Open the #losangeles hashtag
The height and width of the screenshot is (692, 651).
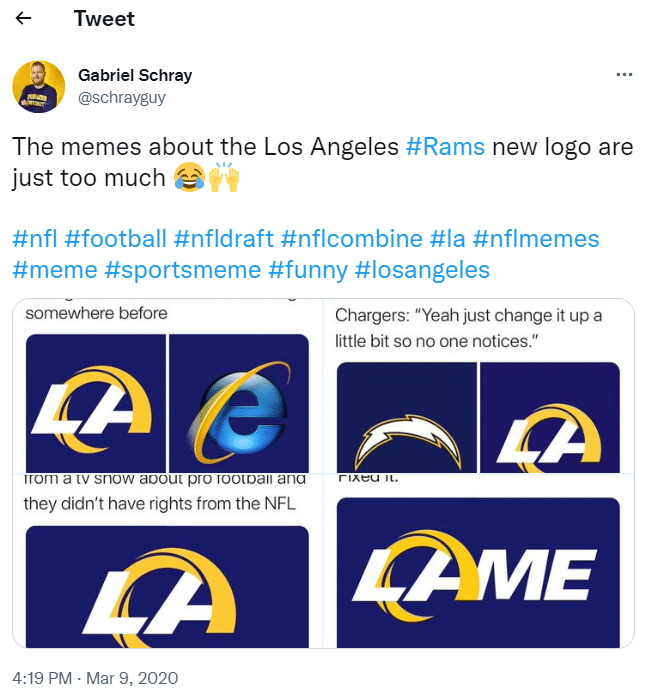[422, 270]
